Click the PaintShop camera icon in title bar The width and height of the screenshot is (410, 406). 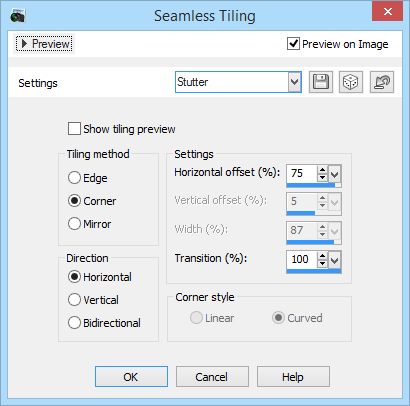17,16
